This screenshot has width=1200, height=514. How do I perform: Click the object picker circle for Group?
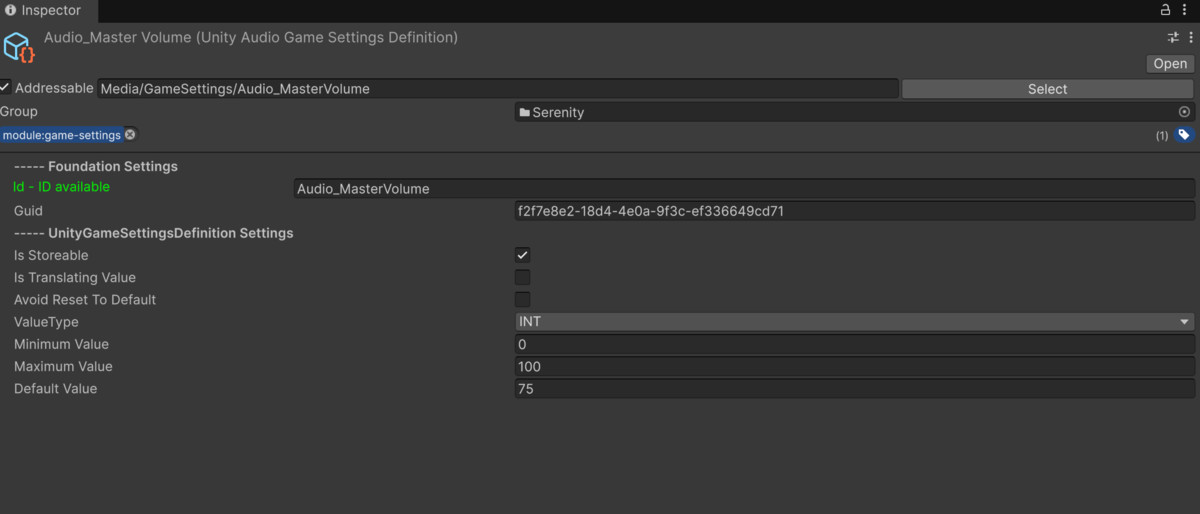click(x=1185, y=112)
